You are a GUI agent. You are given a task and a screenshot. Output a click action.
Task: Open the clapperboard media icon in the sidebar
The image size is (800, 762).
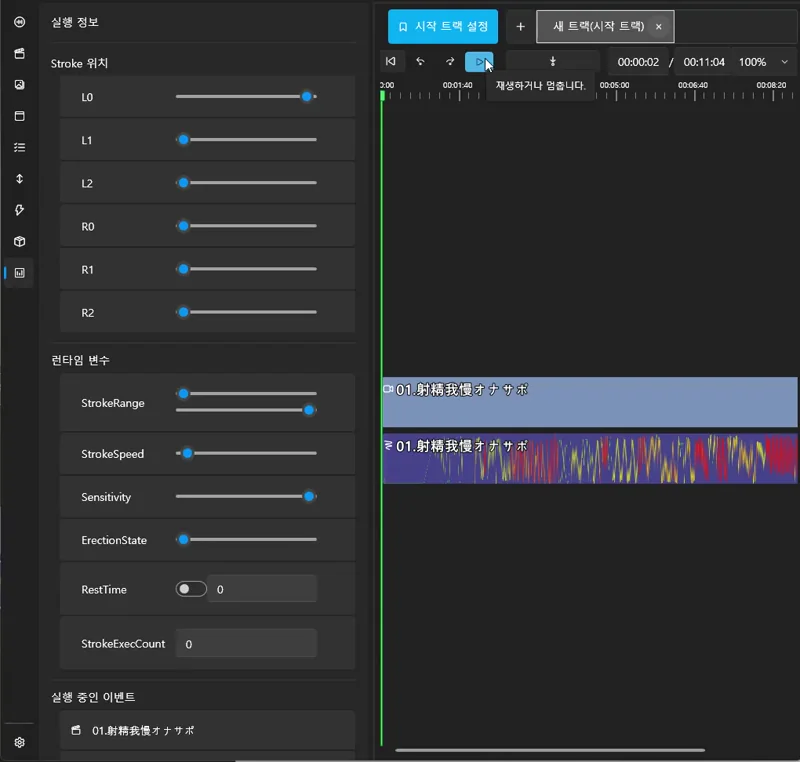tap(18, 54)
